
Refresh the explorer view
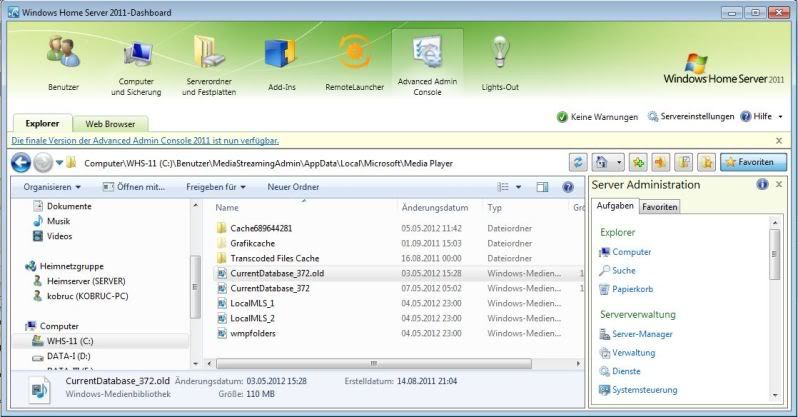click(x=578, y=162)
